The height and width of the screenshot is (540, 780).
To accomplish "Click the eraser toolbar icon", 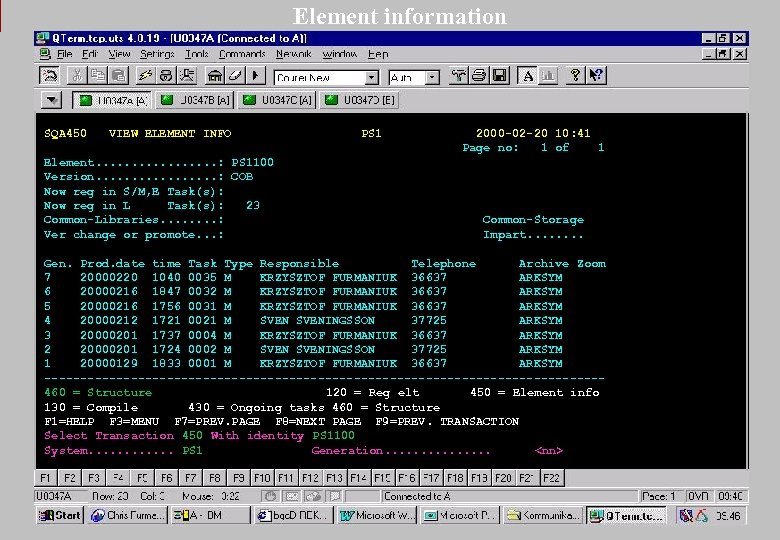I will pos(235,76).
